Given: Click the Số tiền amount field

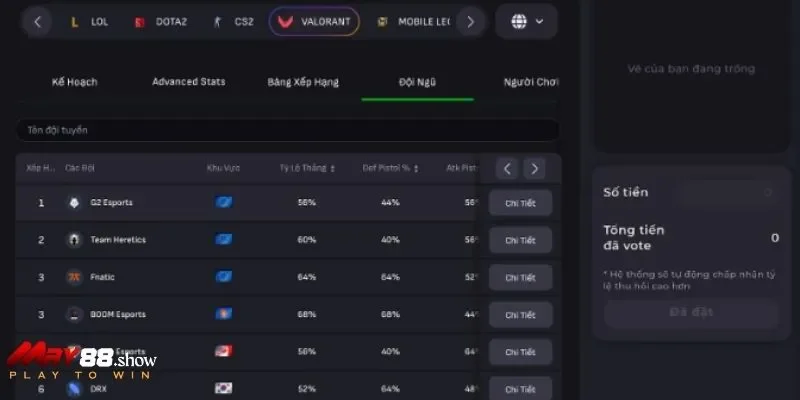Looking at the screenshot, I should [690, 192].
